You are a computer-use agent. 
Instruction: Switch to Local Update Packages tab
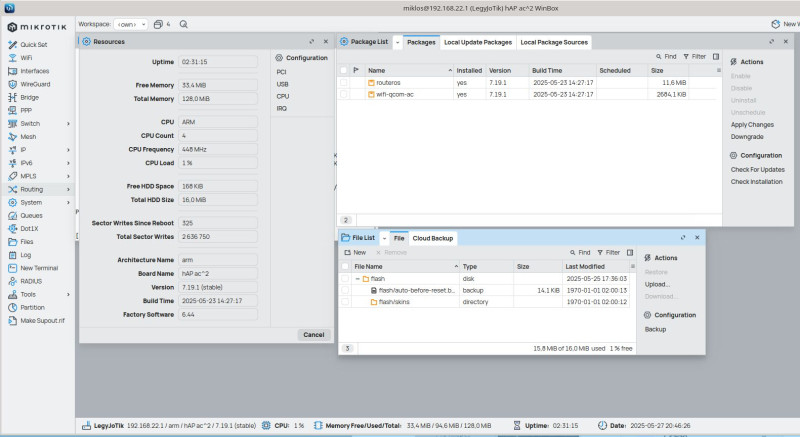(x=478, y=42)
